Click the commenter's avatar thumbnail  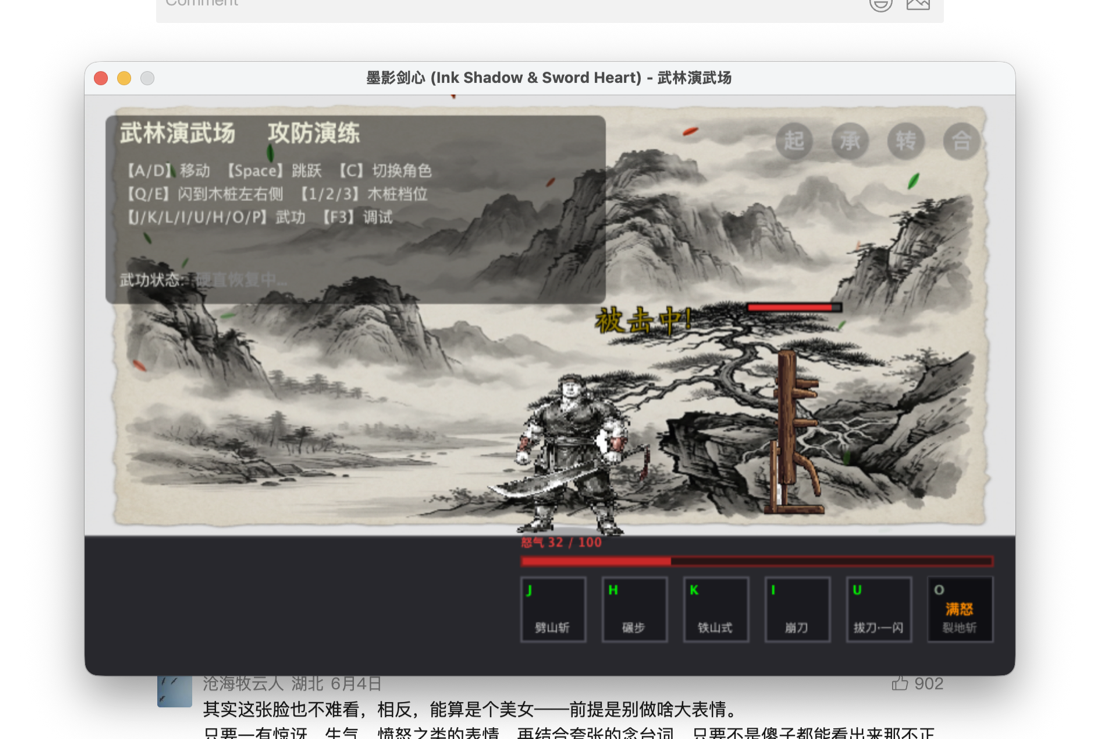174,691
